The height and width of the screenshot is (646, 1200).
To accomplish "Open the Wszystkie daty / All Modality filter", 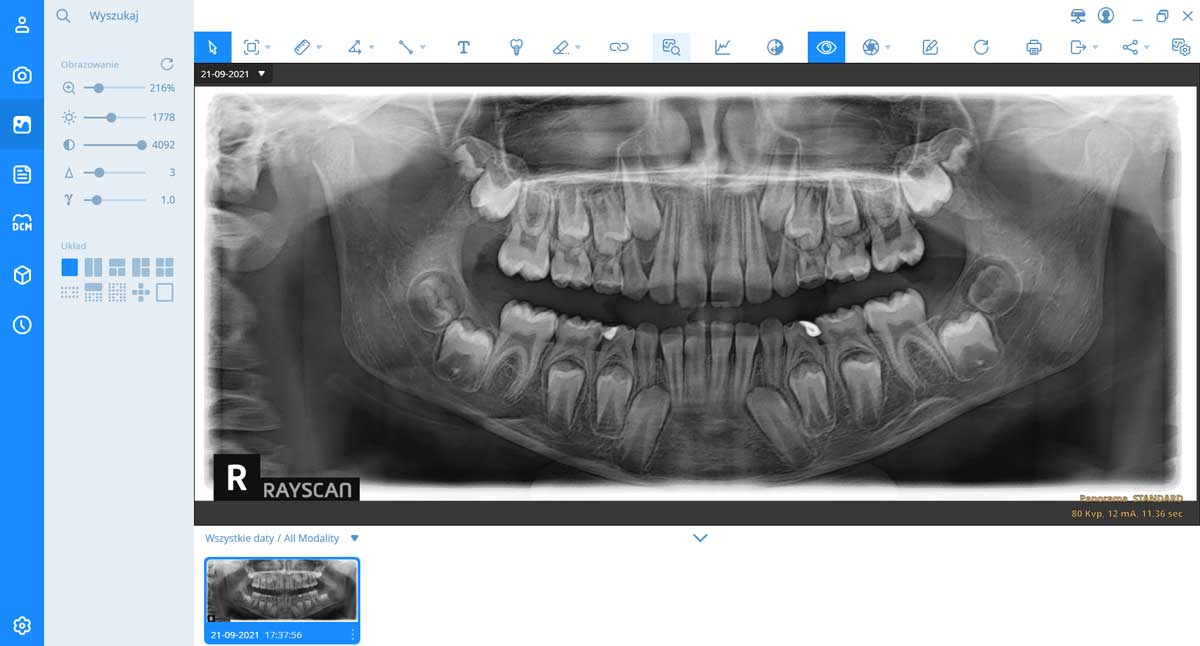I will pos(354,538).
